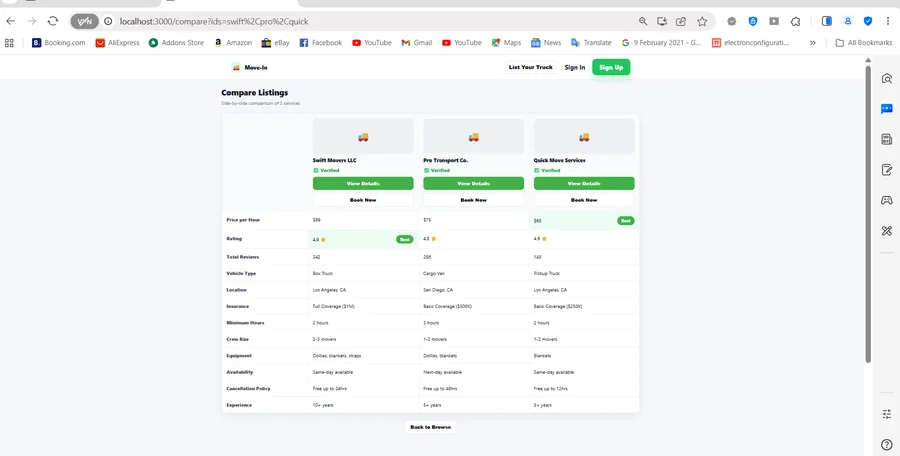
Task: Share this page via the share icon
Action: 681,21
